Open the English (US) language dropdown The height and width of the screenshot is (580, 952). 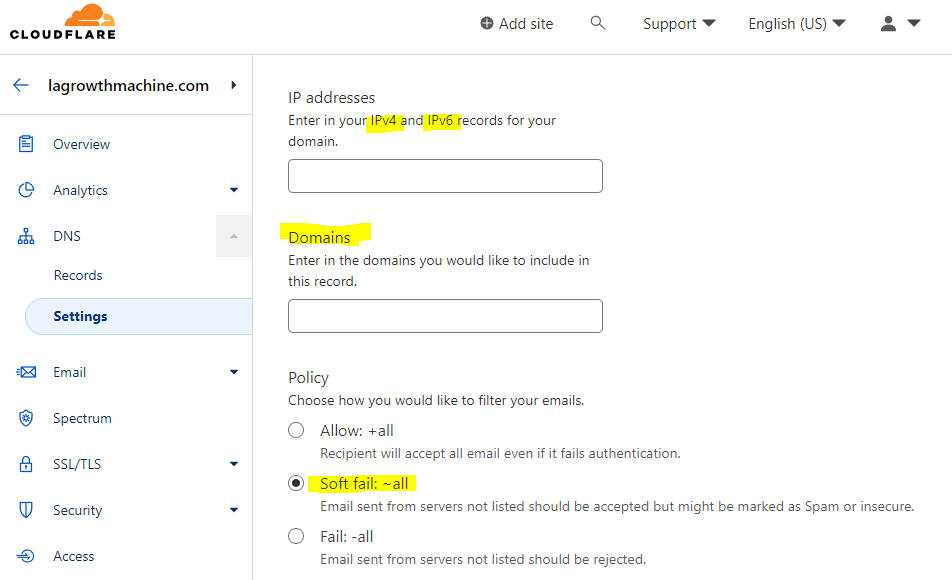[x=796, y=24]
